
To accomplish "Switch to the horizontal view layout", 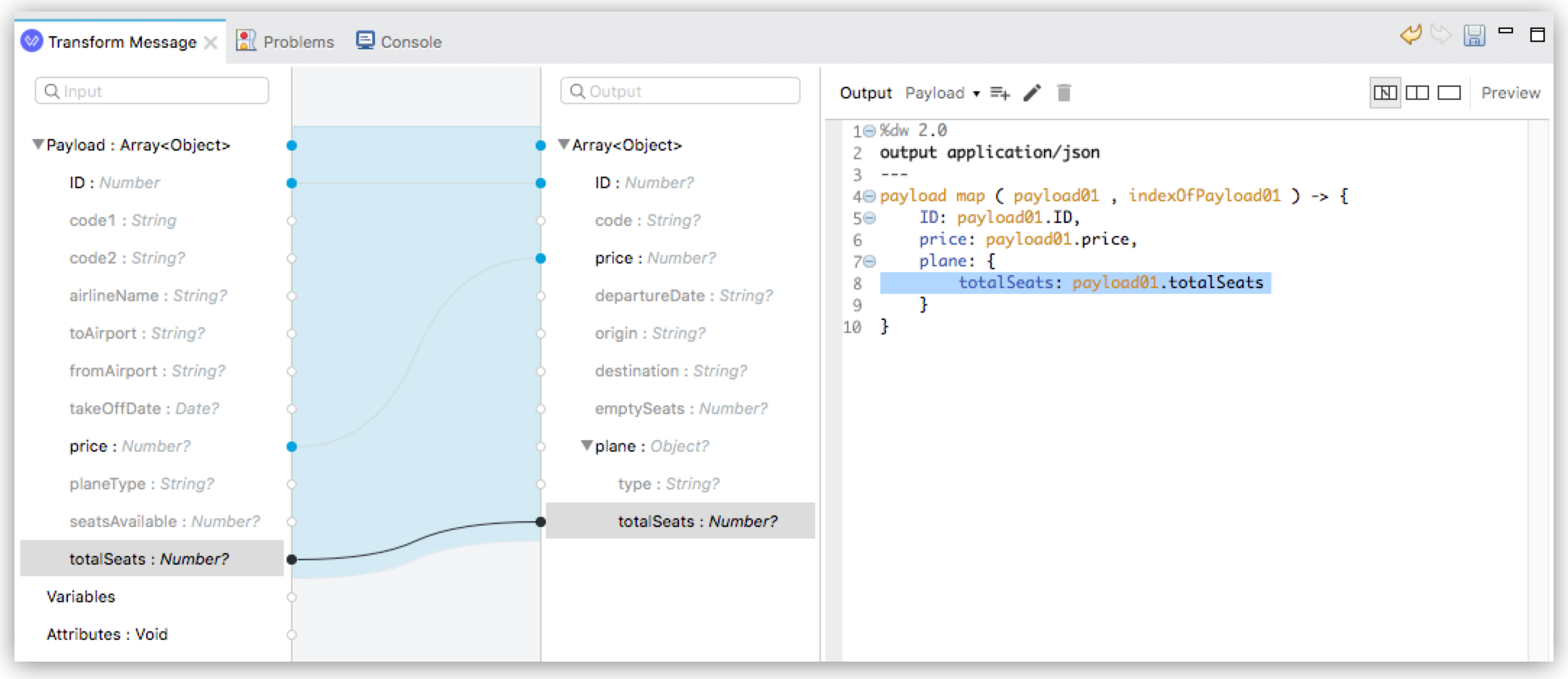I will 1450,93.
